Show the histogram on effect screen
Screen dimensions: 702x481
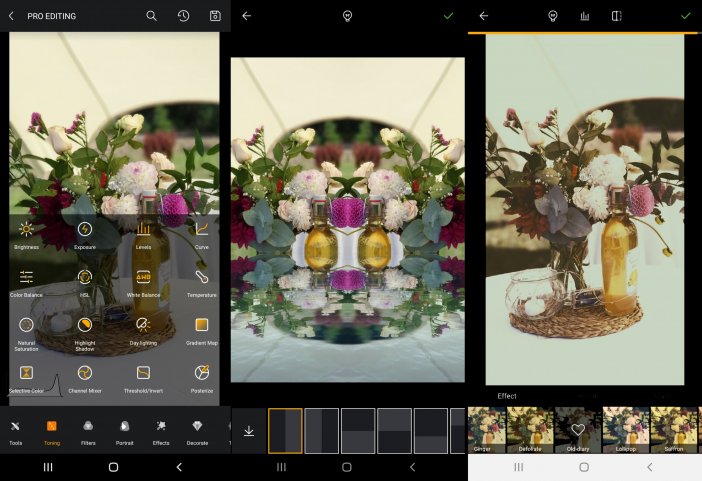click(585, 16)
